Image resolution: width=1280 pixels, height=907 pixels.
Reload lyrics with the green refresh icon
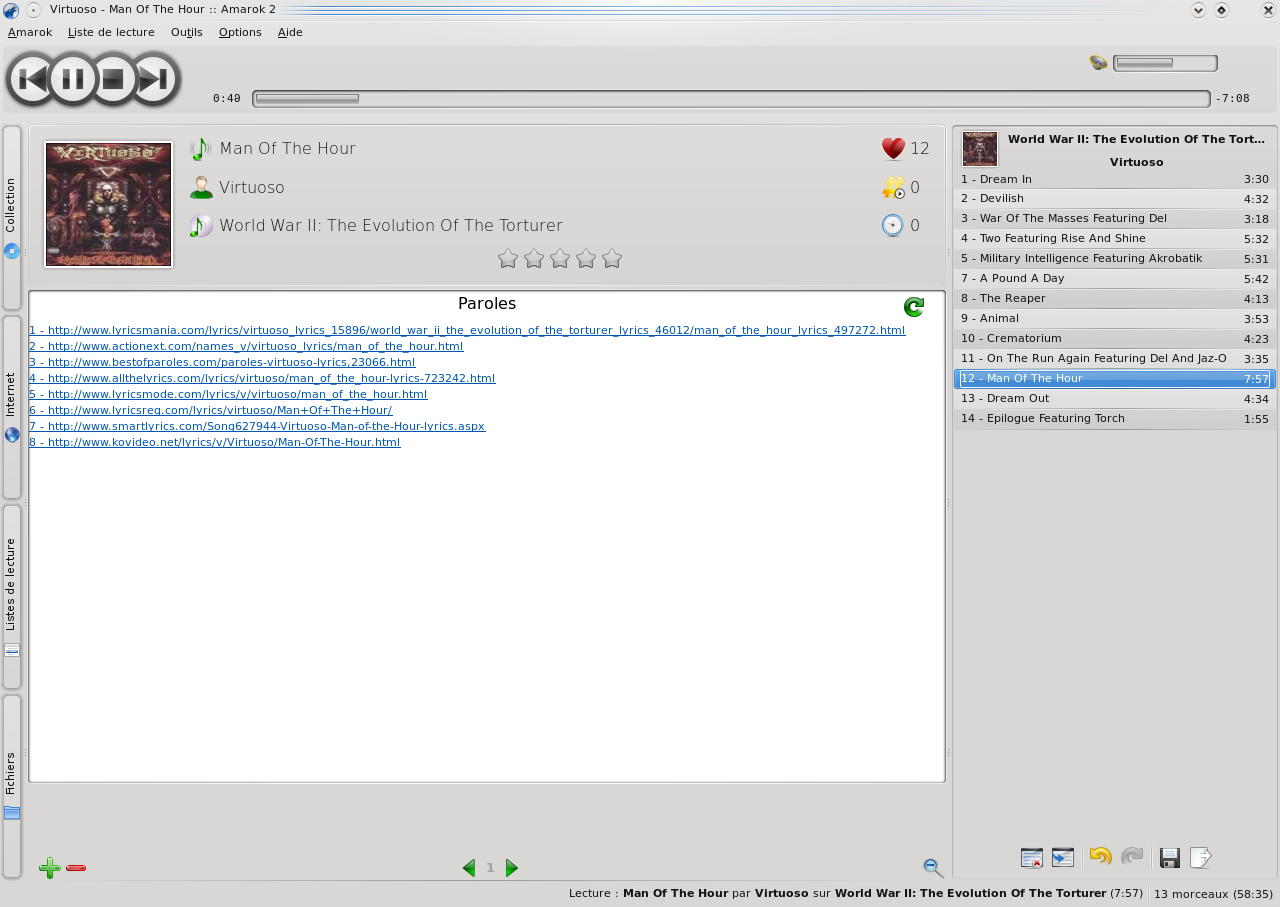[913, 307]
